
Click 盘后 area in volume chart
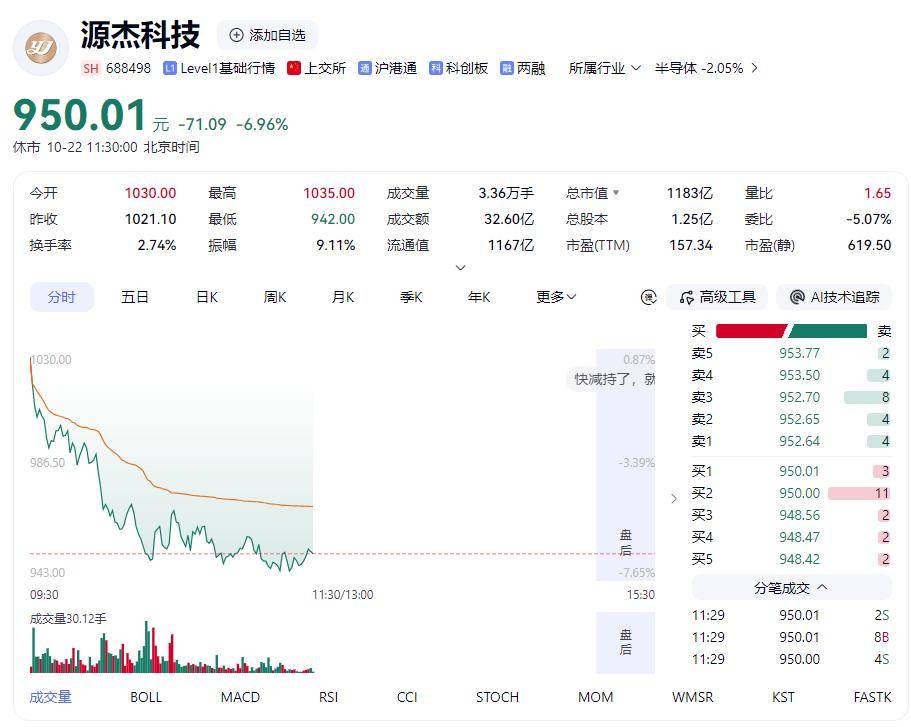(625, 642)
